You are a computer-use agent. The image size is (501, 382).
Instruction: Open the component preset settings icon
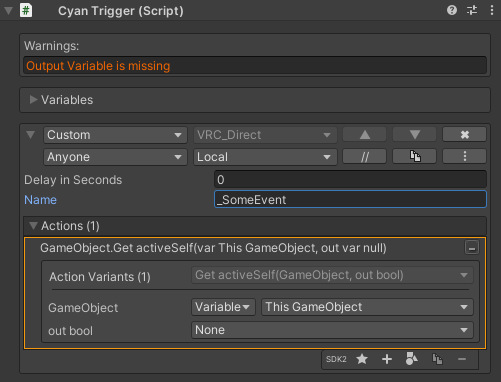472,10
